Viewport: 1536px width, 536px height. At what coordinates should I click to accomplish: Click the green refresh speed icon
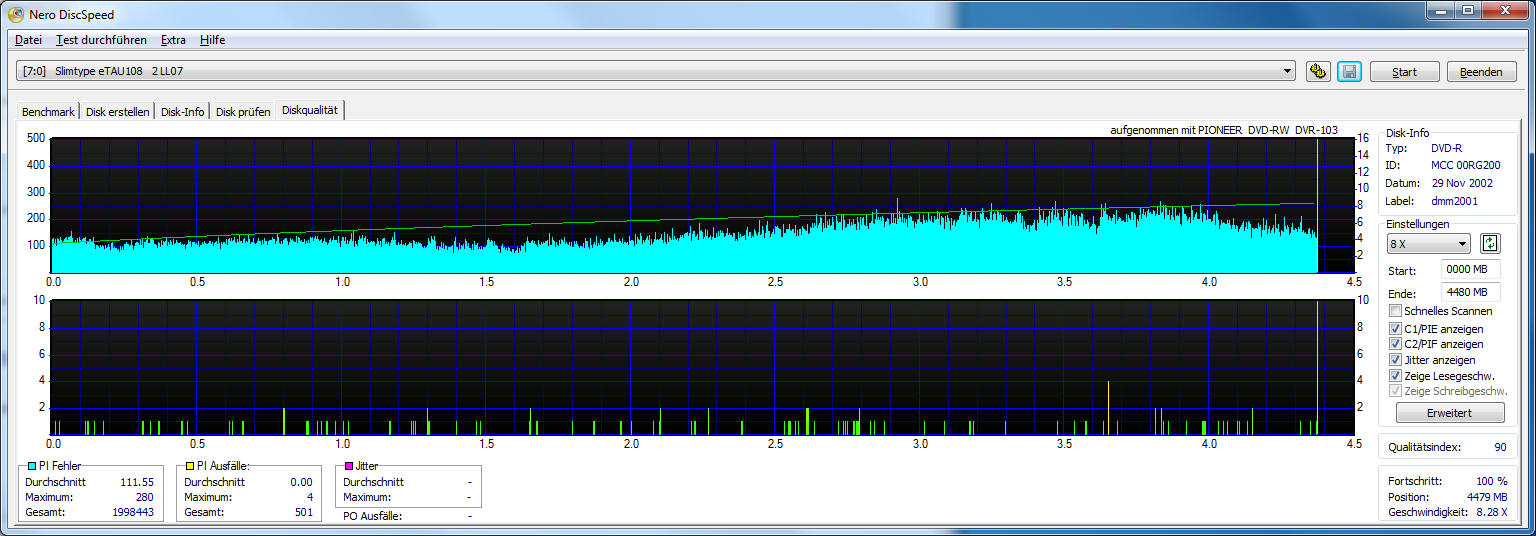pyautogui.click(x=1491, y=243)
